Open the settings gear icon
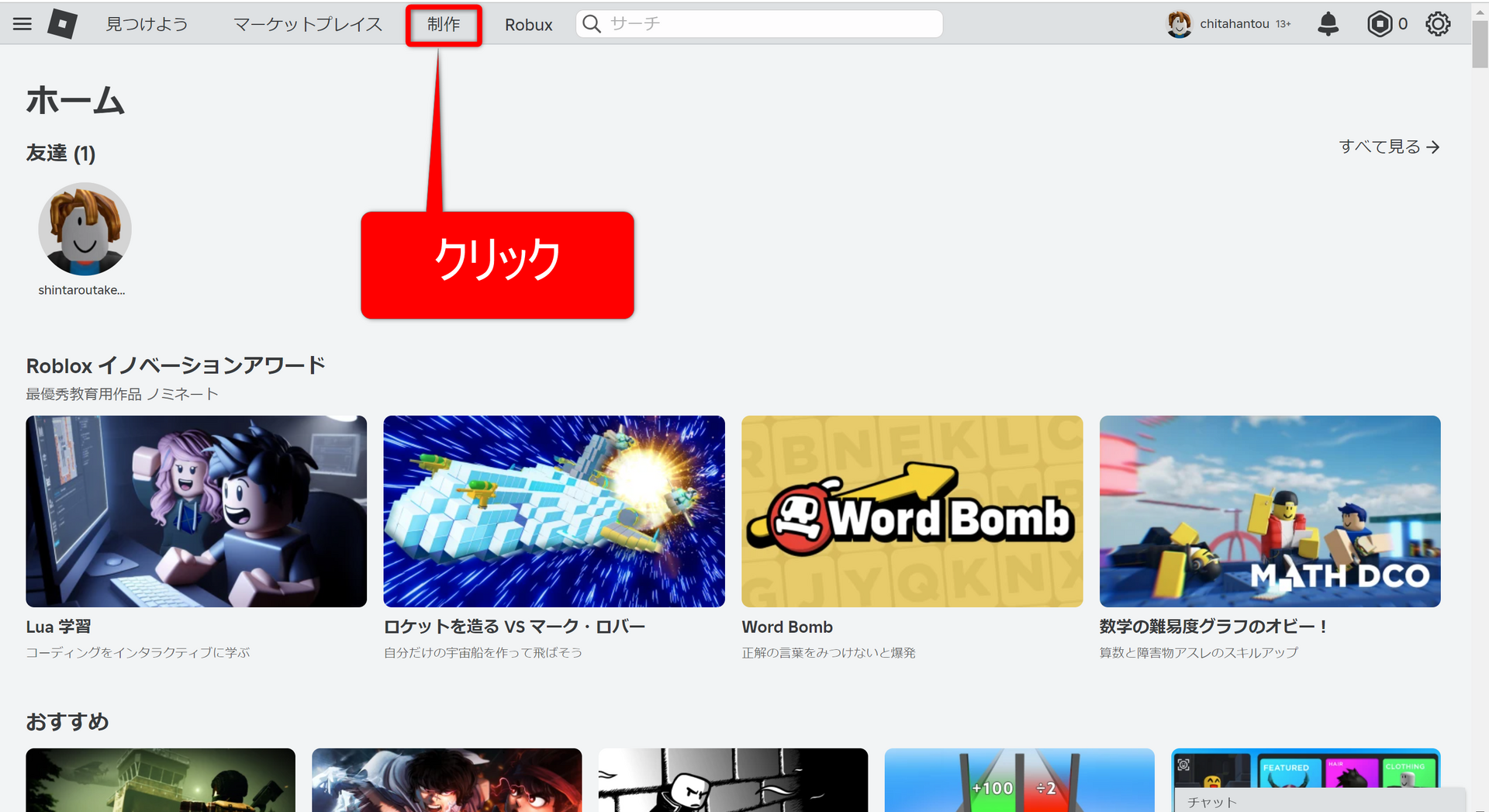Viewport: 1489px width, 812px height. (1438, 24)
